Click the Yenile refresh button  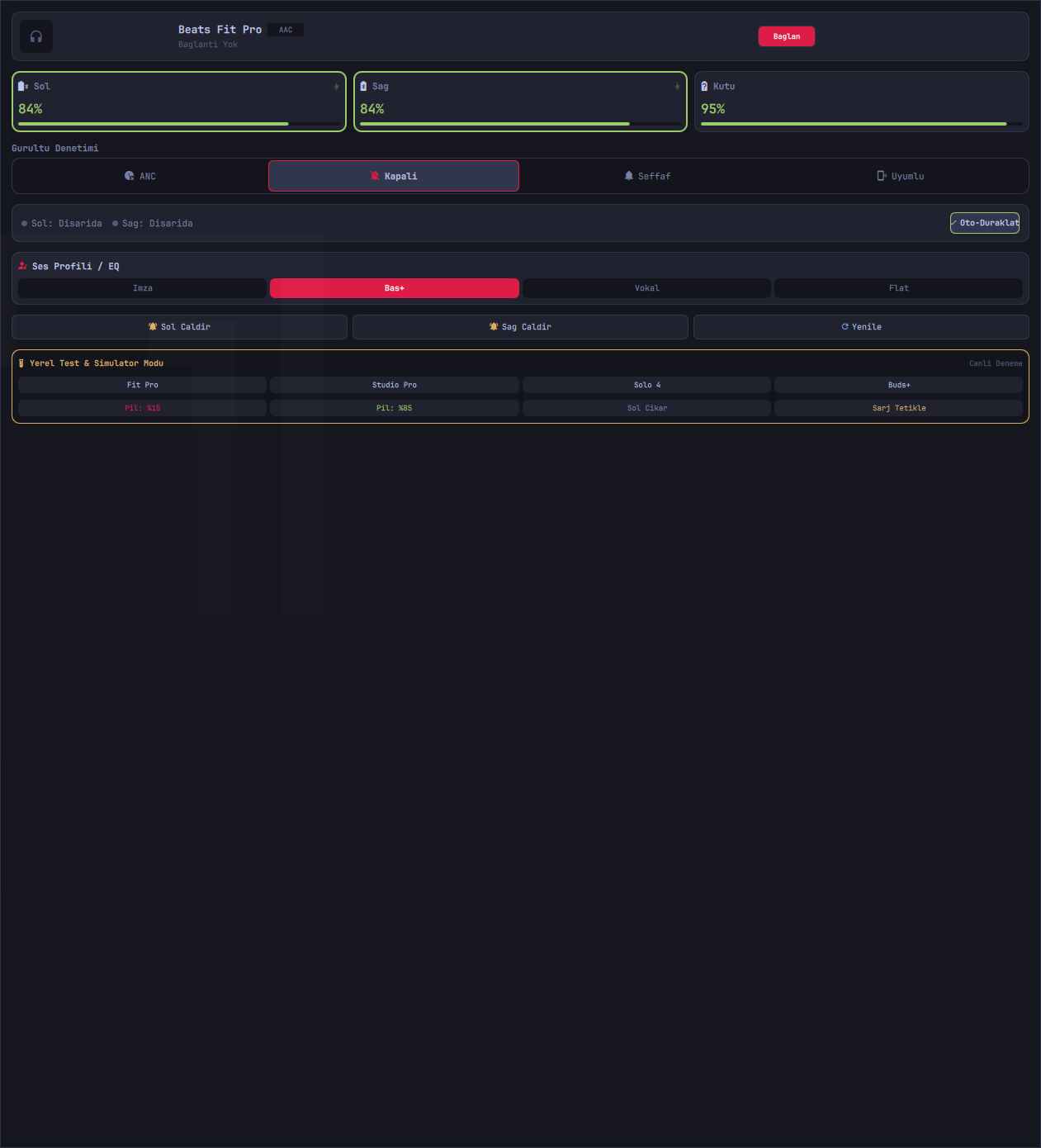click(x=861, y=327)
